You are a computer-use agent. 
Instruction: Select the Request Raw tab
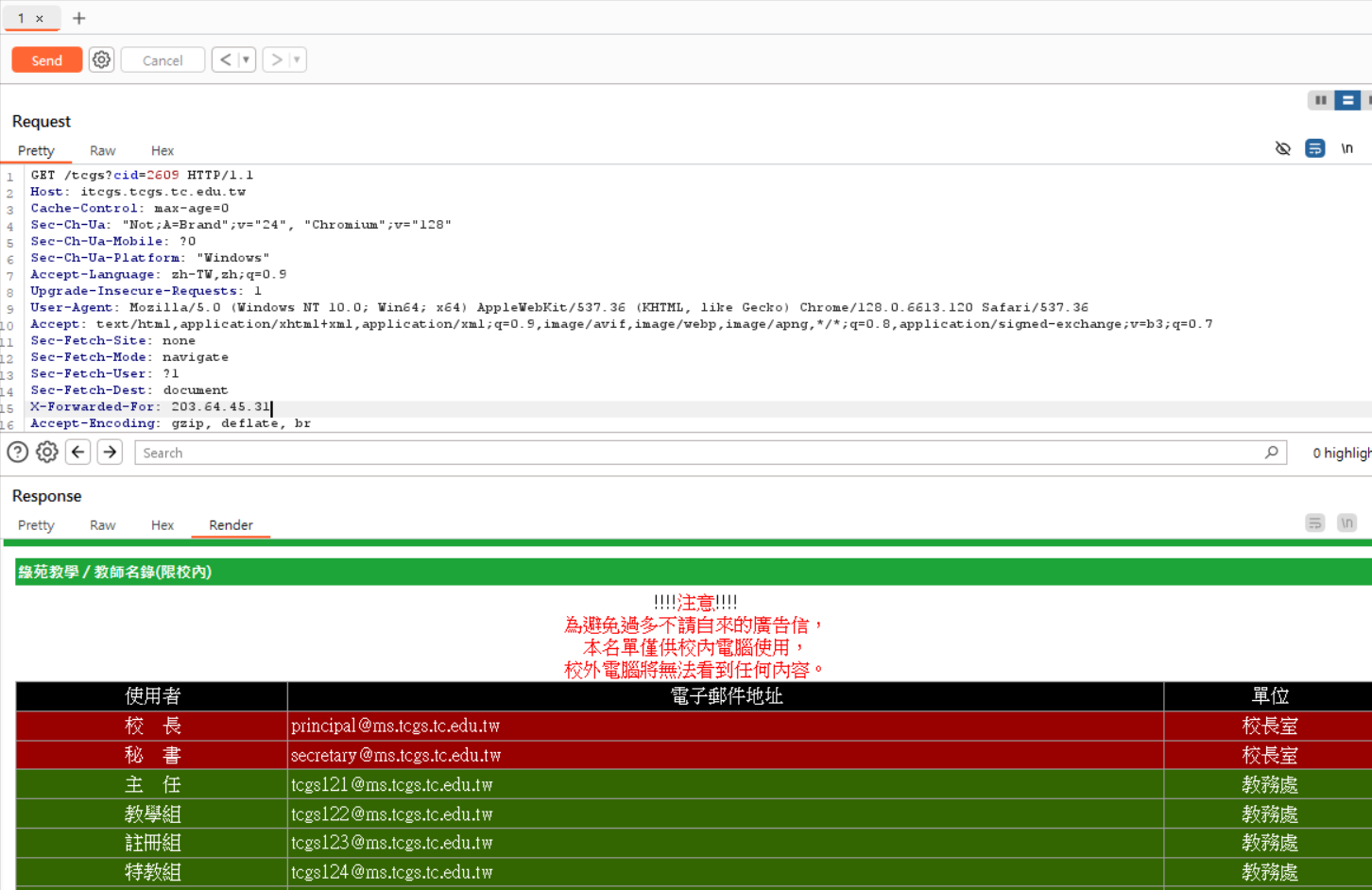tap(102, 151)
